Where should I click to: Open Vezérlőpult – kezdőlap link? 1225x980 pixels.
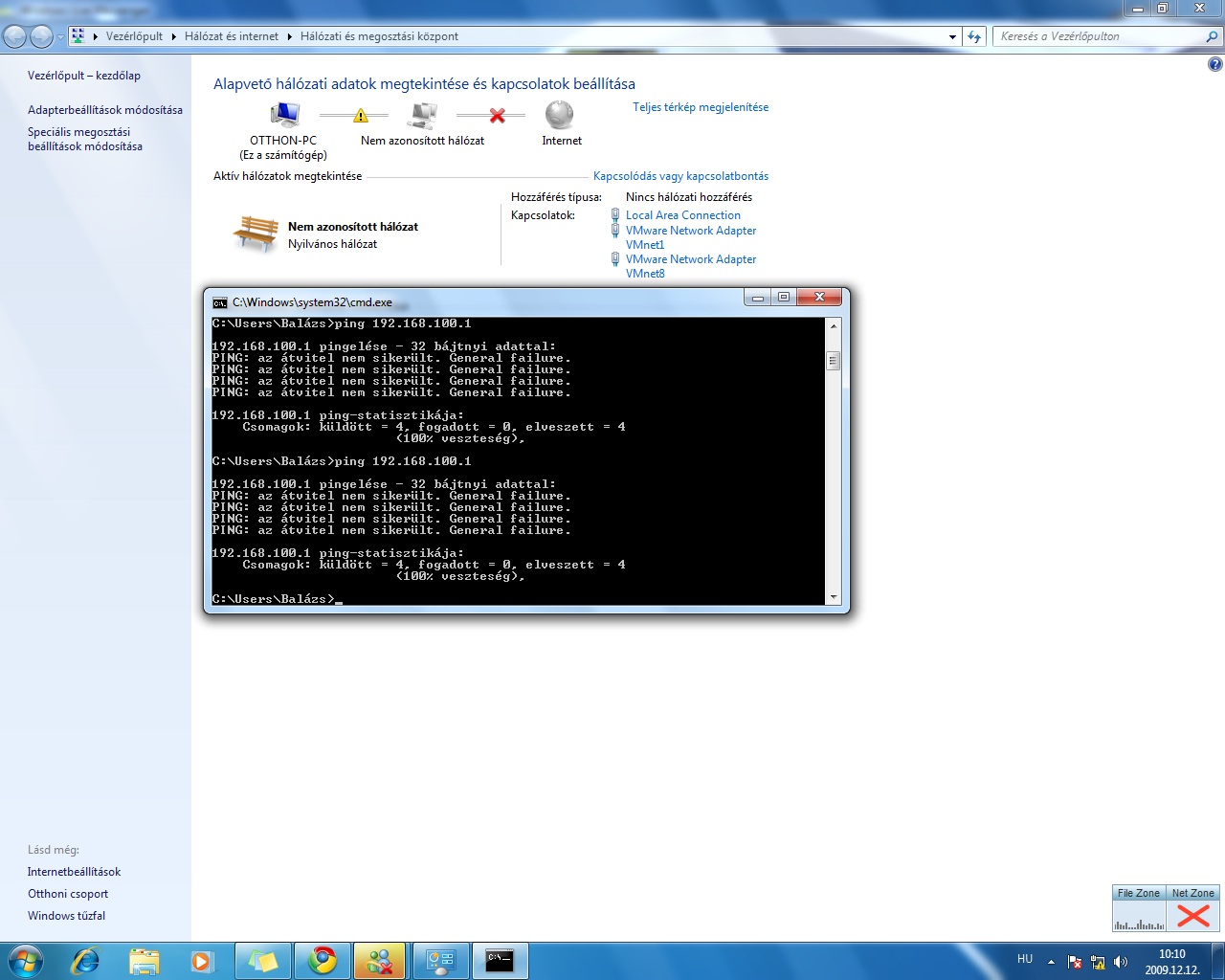point(84,76)
